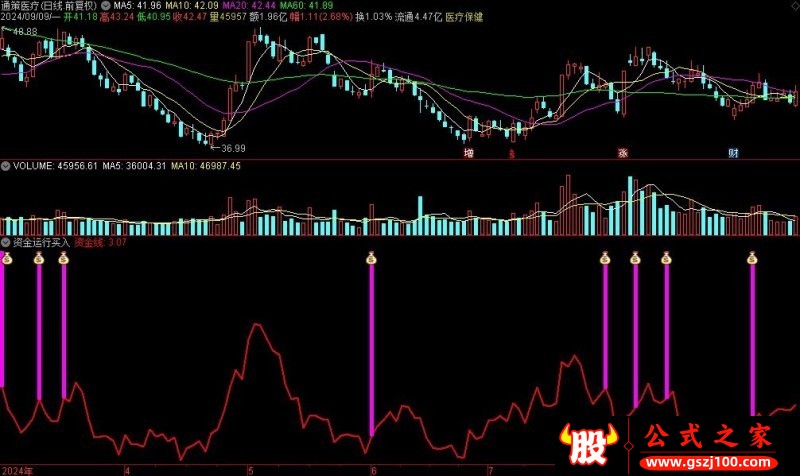The width and height of the screenshot is (800, 476).
Task: Click month 6 on time axis
Action: tap(373, 471)
